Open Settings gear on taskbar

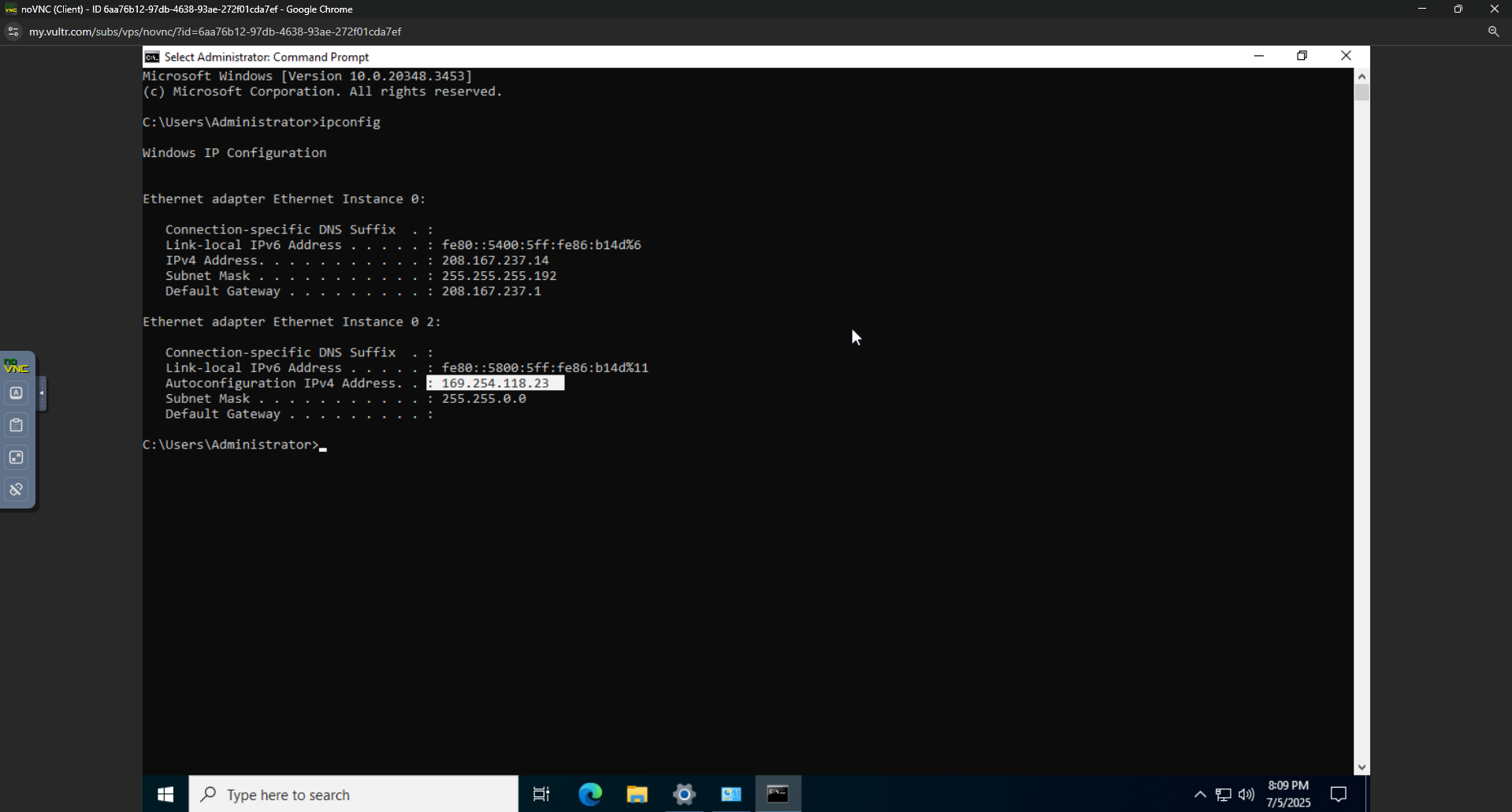pos(684,795)
